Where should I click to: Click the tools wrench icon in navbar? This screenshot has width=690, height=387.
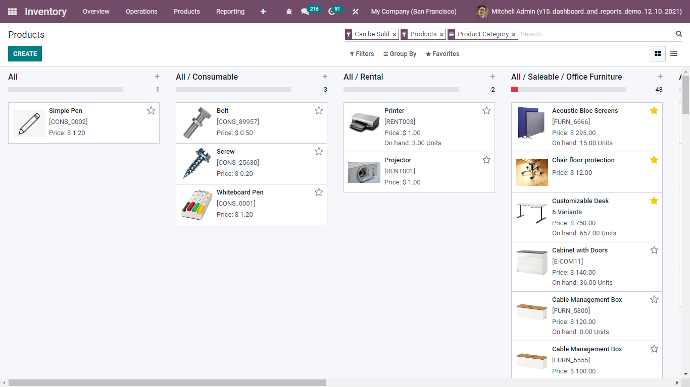[355, 12]
